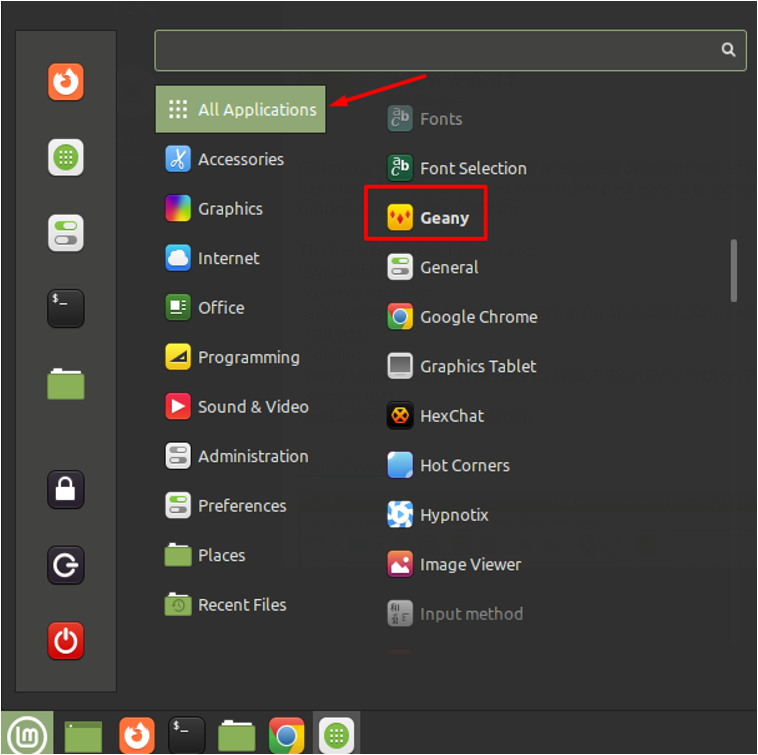
Task: Click the application list scrollbar
Action: [733, 270]
